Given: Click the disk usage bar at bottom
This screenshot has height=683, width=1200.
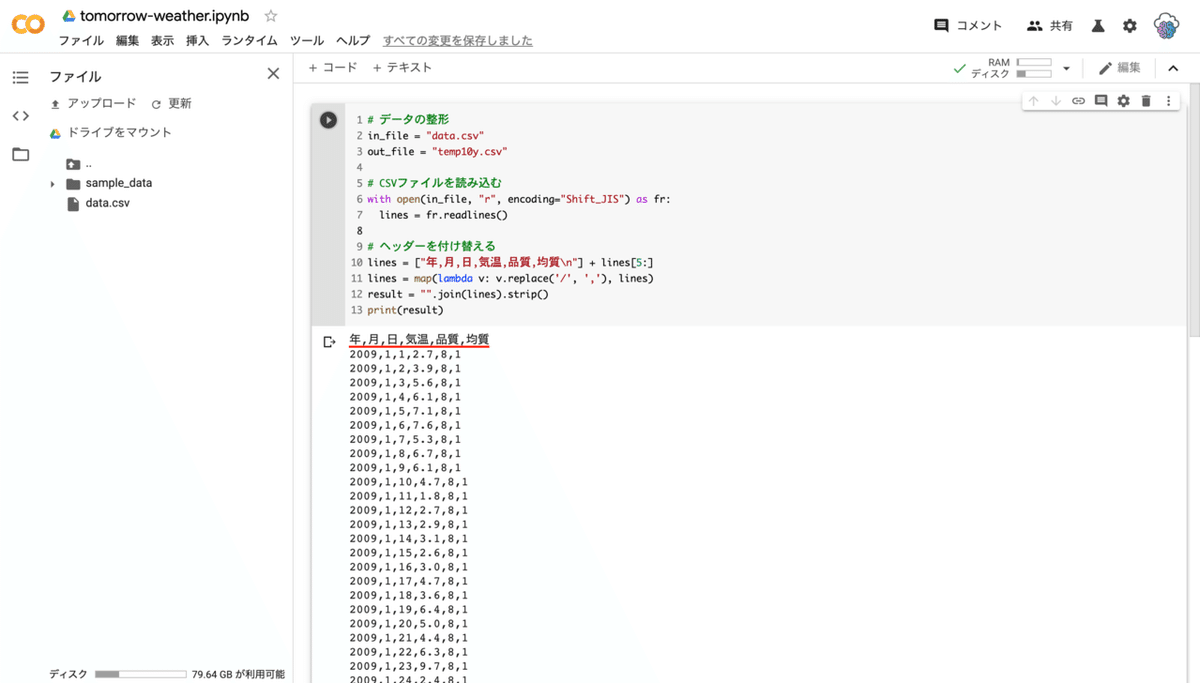Looking at the screenshot, I should [x=141, y=675].
